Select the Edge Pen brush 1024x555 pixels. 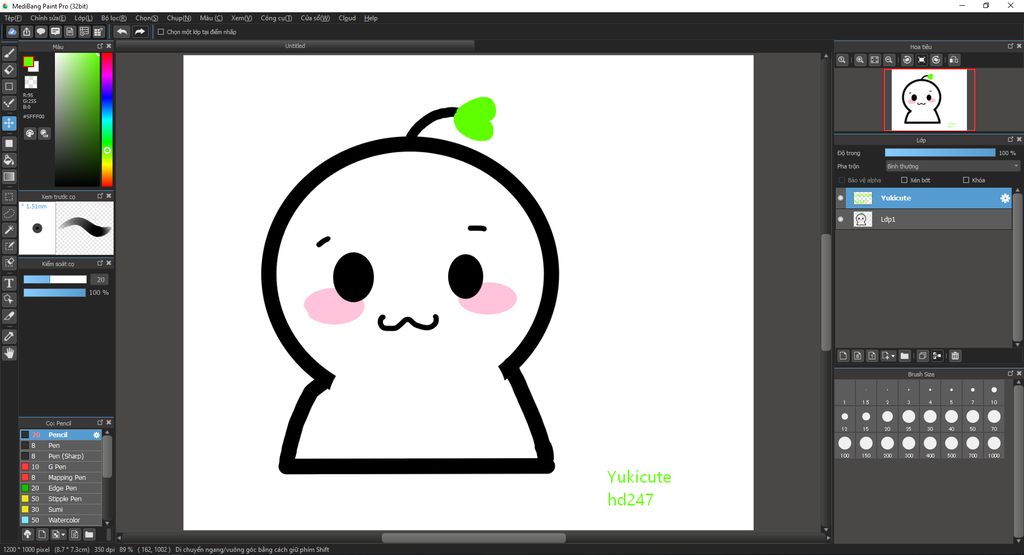coord(61,488)
